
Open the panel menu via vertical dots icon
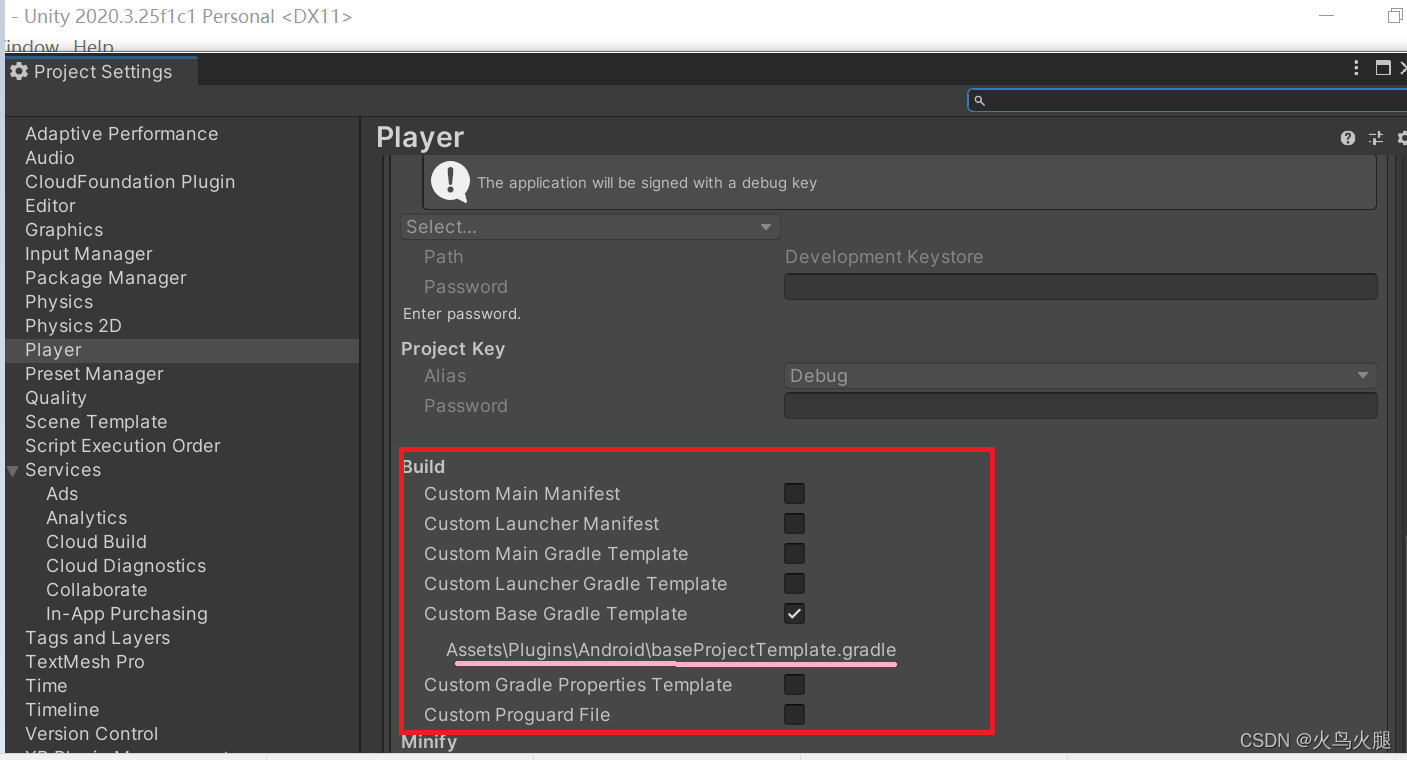pos(1355,68)
